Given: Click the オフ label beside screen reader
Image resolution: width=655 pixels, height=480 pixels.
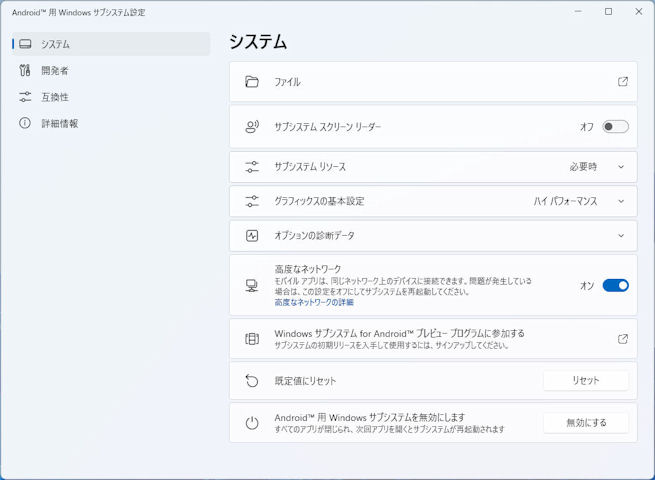Looking at the screenshot, I should click(587, 127).
